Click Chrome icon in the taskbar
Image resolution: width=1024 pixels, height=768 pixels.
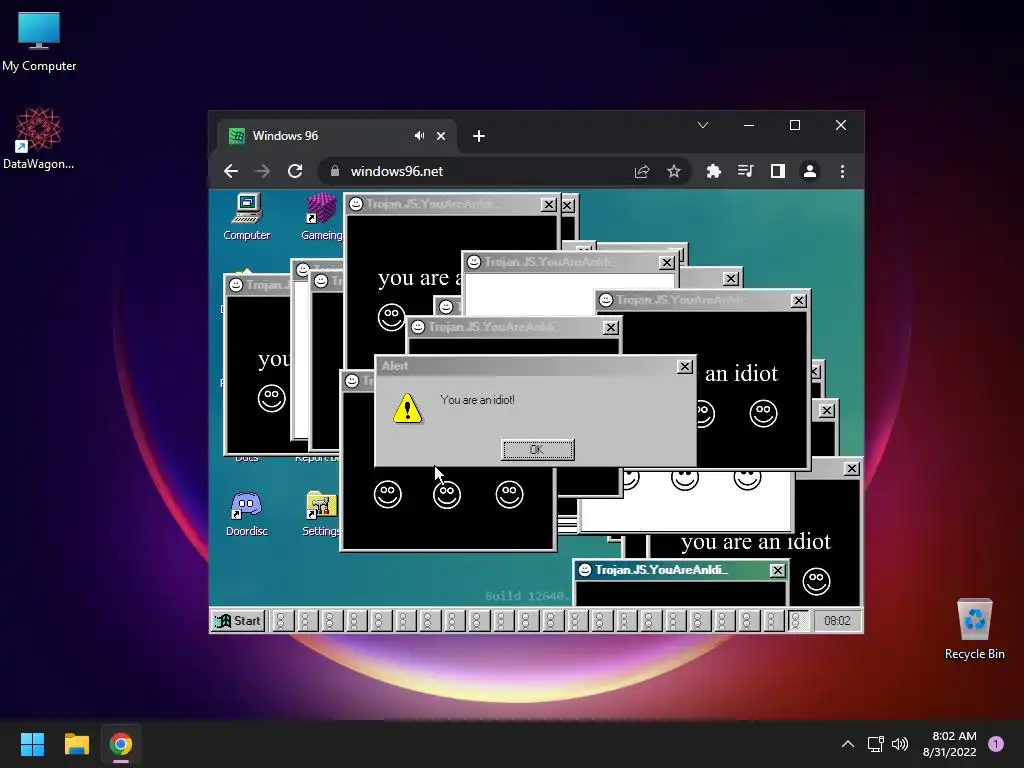(x=121, y=744)
